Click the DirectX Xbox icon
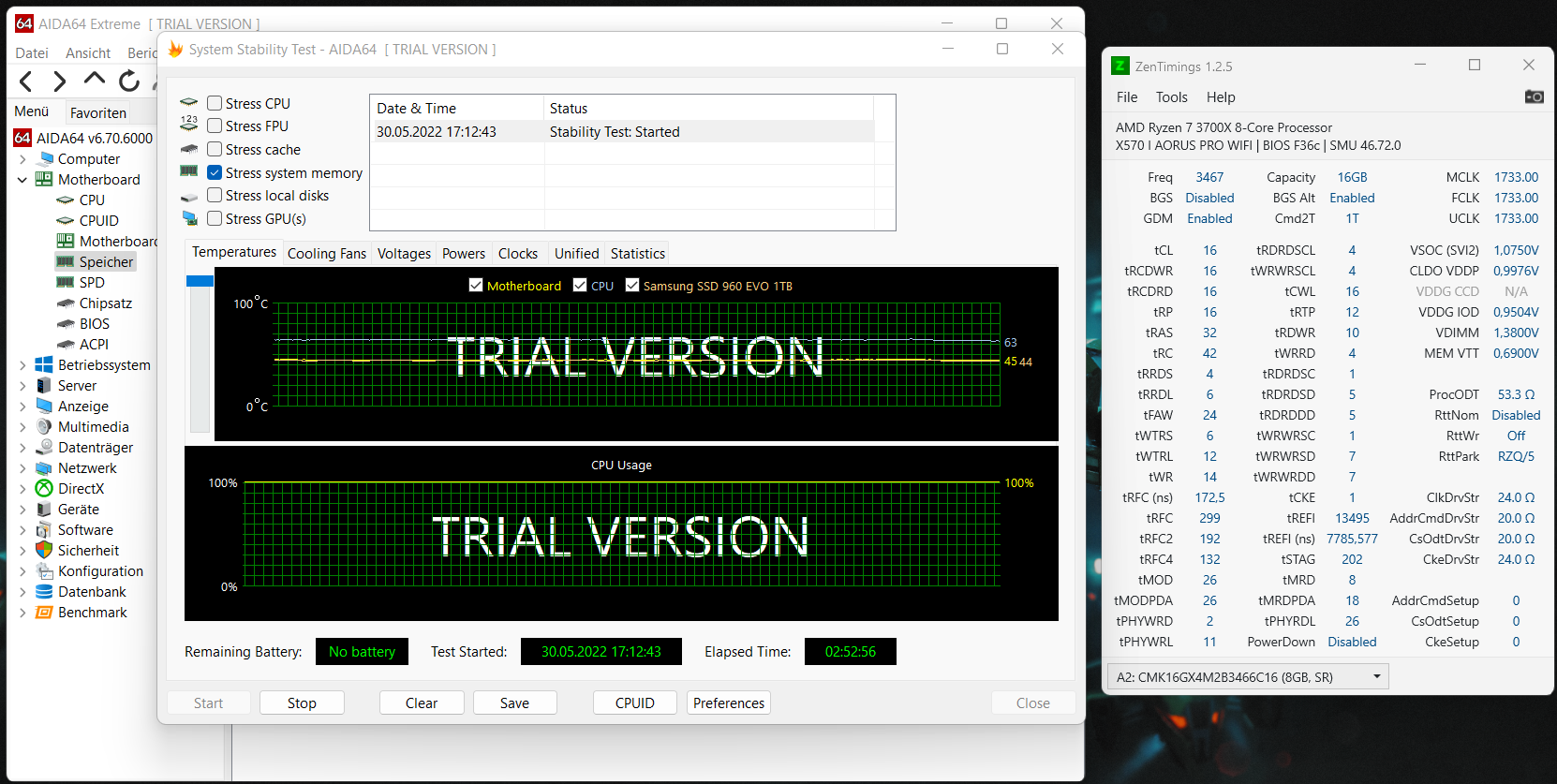The width and height of the screenshot is (1557, 784). pos(44,488)
